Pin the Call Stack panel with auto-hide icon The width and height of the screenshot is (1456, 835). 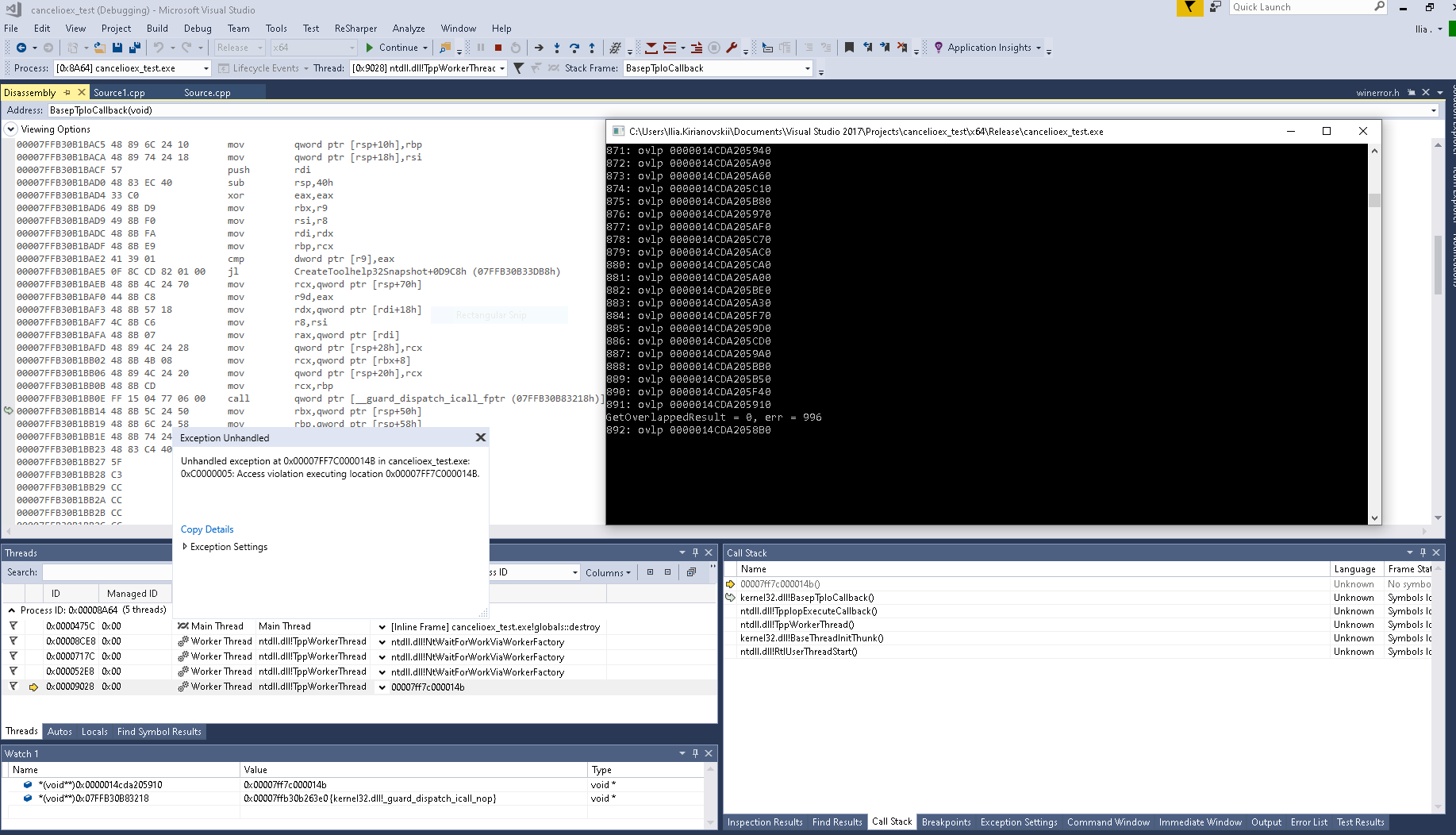click(1423, 552)
